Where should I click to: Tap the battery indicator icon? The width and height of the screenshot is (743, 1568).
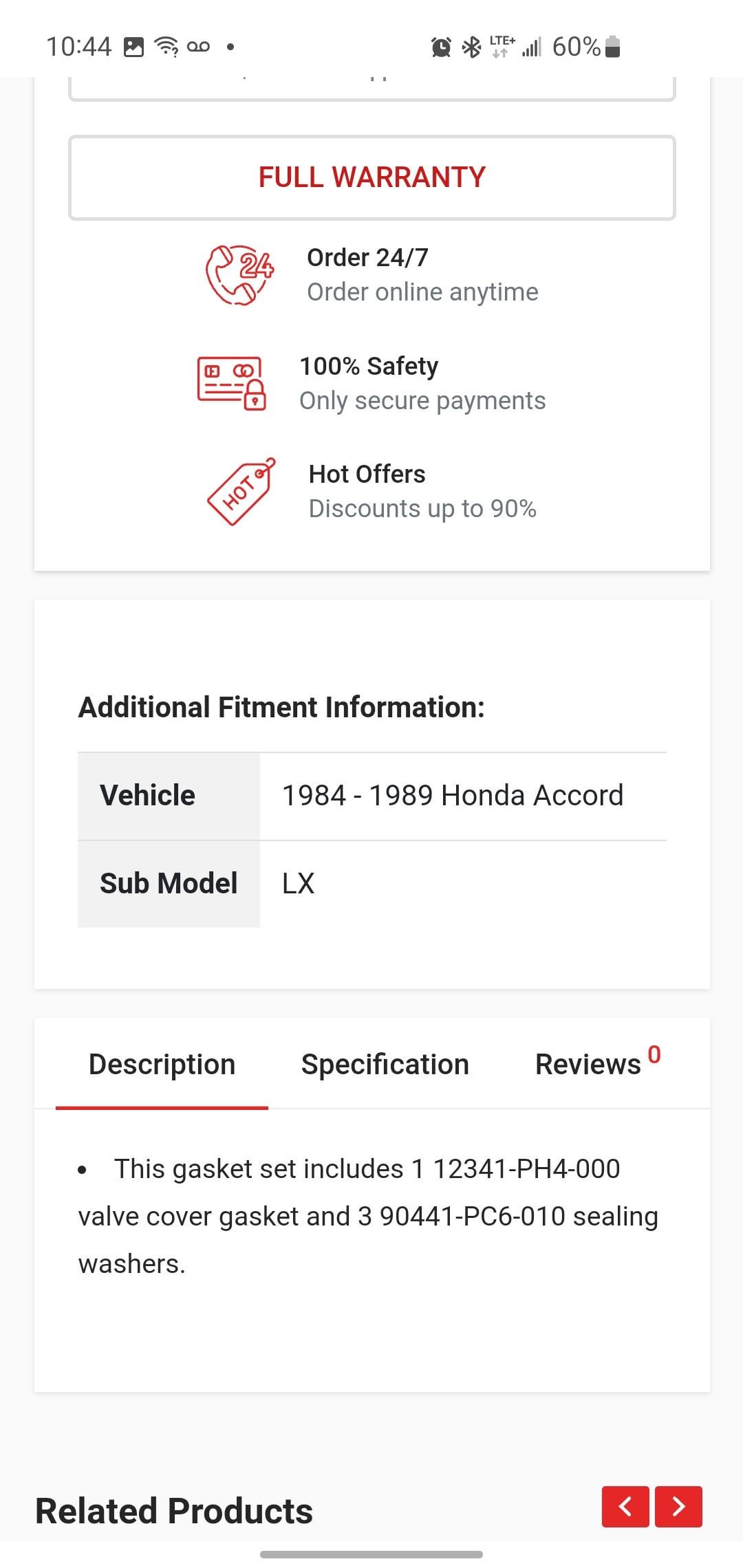[613, 47]
